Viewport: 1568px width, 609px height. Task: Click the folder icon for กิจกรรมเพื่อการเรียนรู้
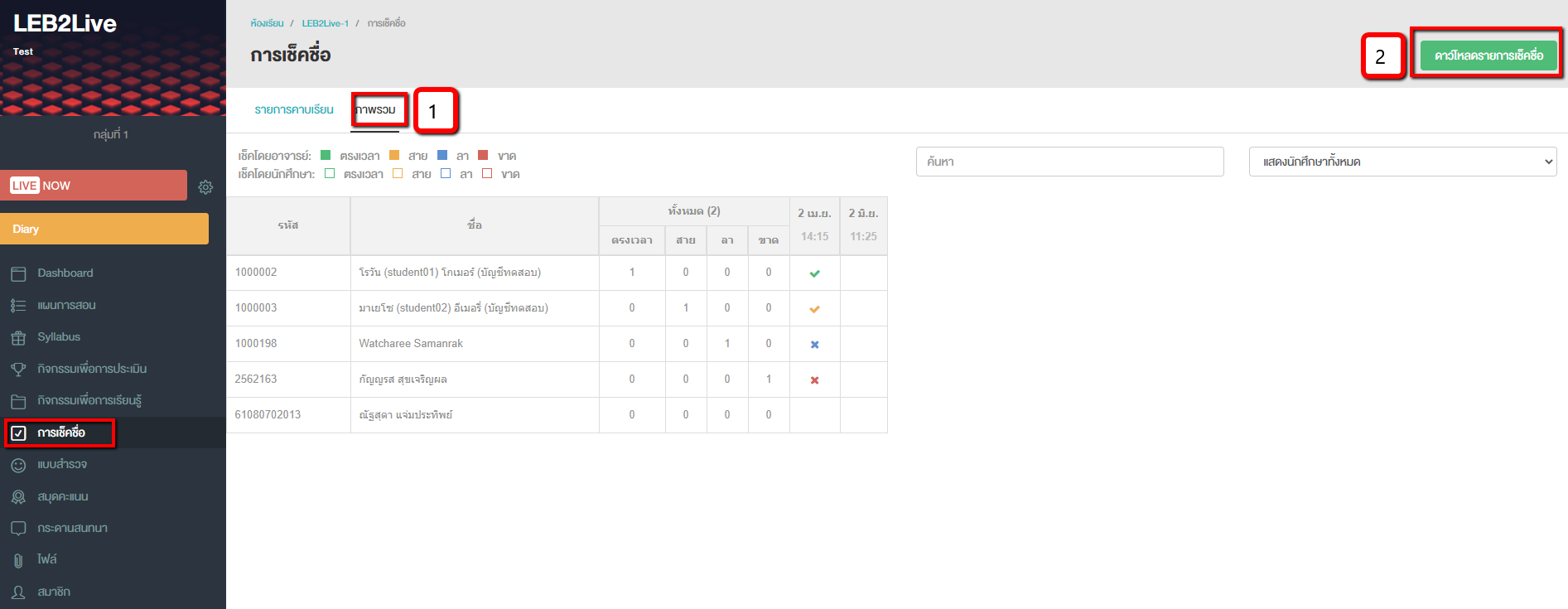[18, 401]
